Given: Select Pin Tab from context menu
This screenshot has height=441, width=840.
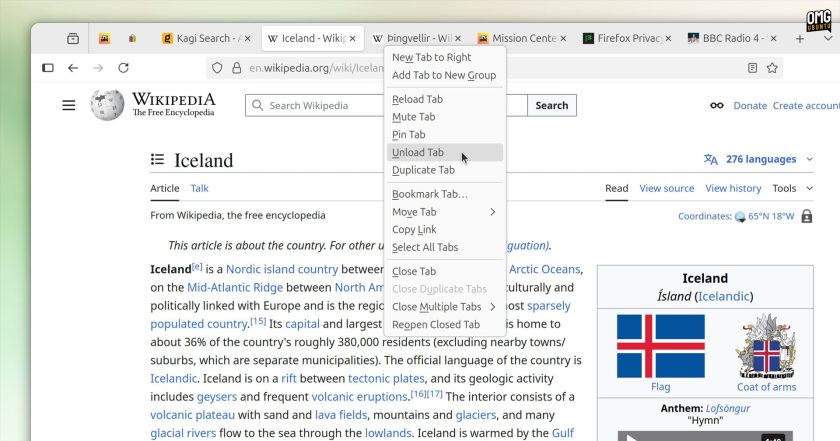Looking at the screenshot, I should point(445,134).
